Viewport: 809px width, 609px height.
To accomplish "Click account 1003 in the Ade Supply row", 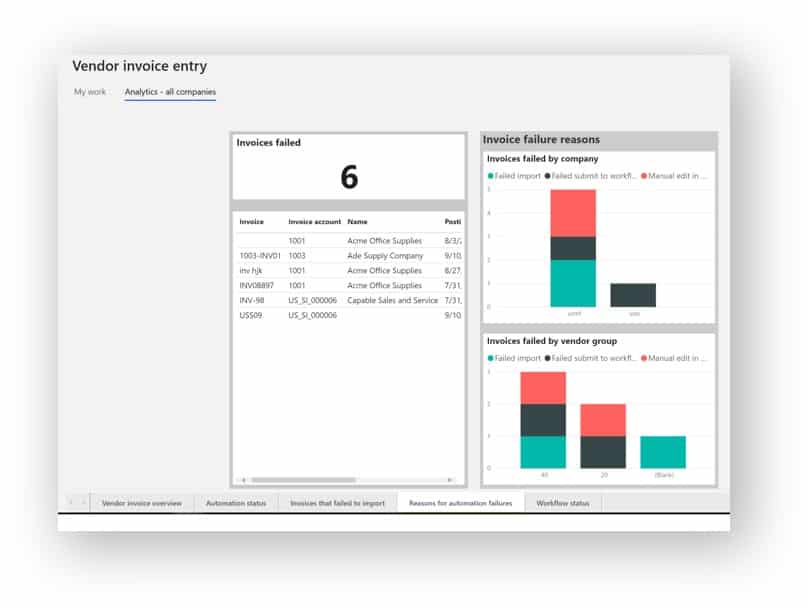I will (297, 255).
